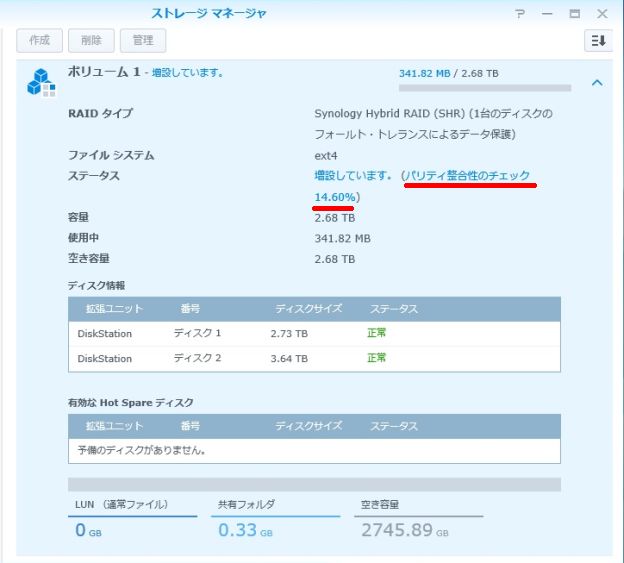The height and width of the screenshot is (563, 624).
Task: Click the 341.82 MB / 2.68 TB header text
Action: coord(448,74)
